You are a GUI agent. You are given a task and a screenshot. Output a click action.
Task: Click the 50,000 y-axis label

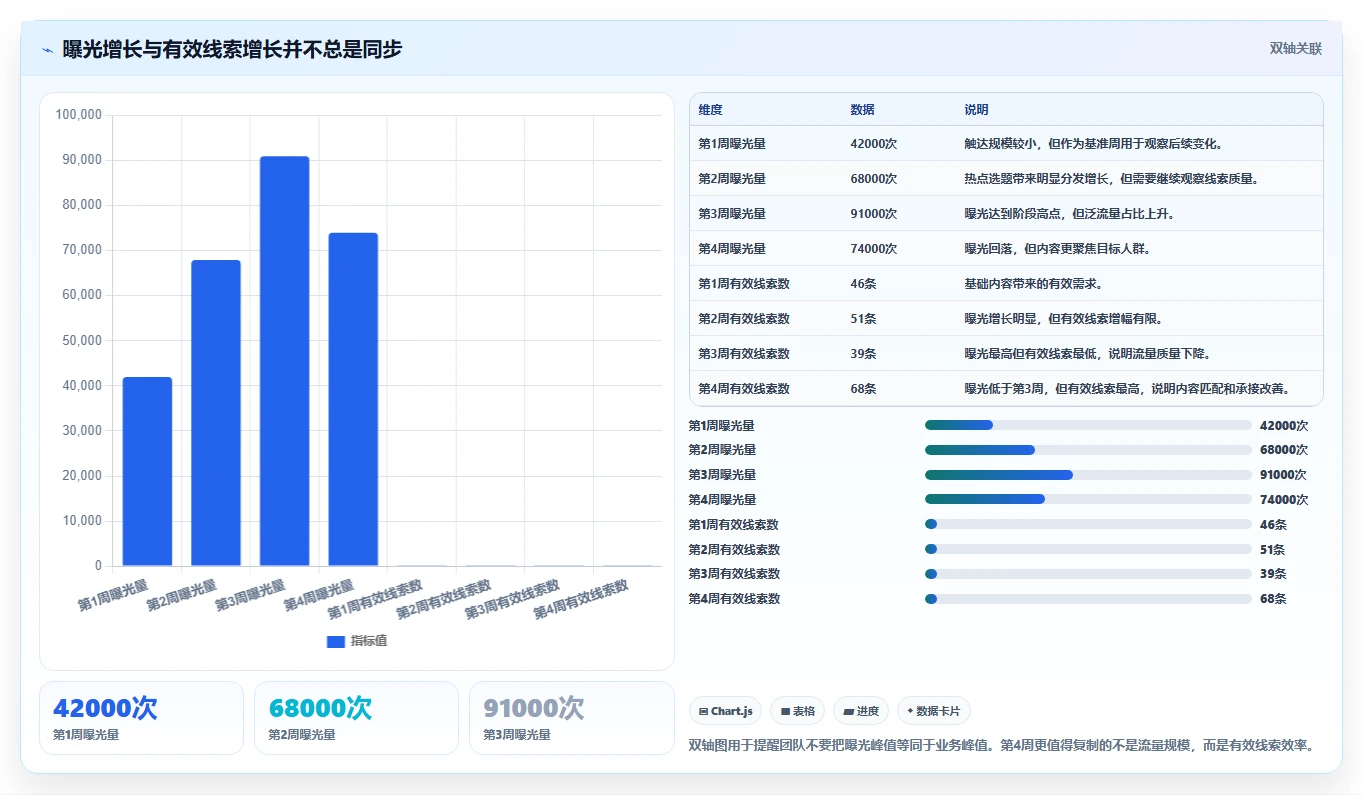click(82, 340)
